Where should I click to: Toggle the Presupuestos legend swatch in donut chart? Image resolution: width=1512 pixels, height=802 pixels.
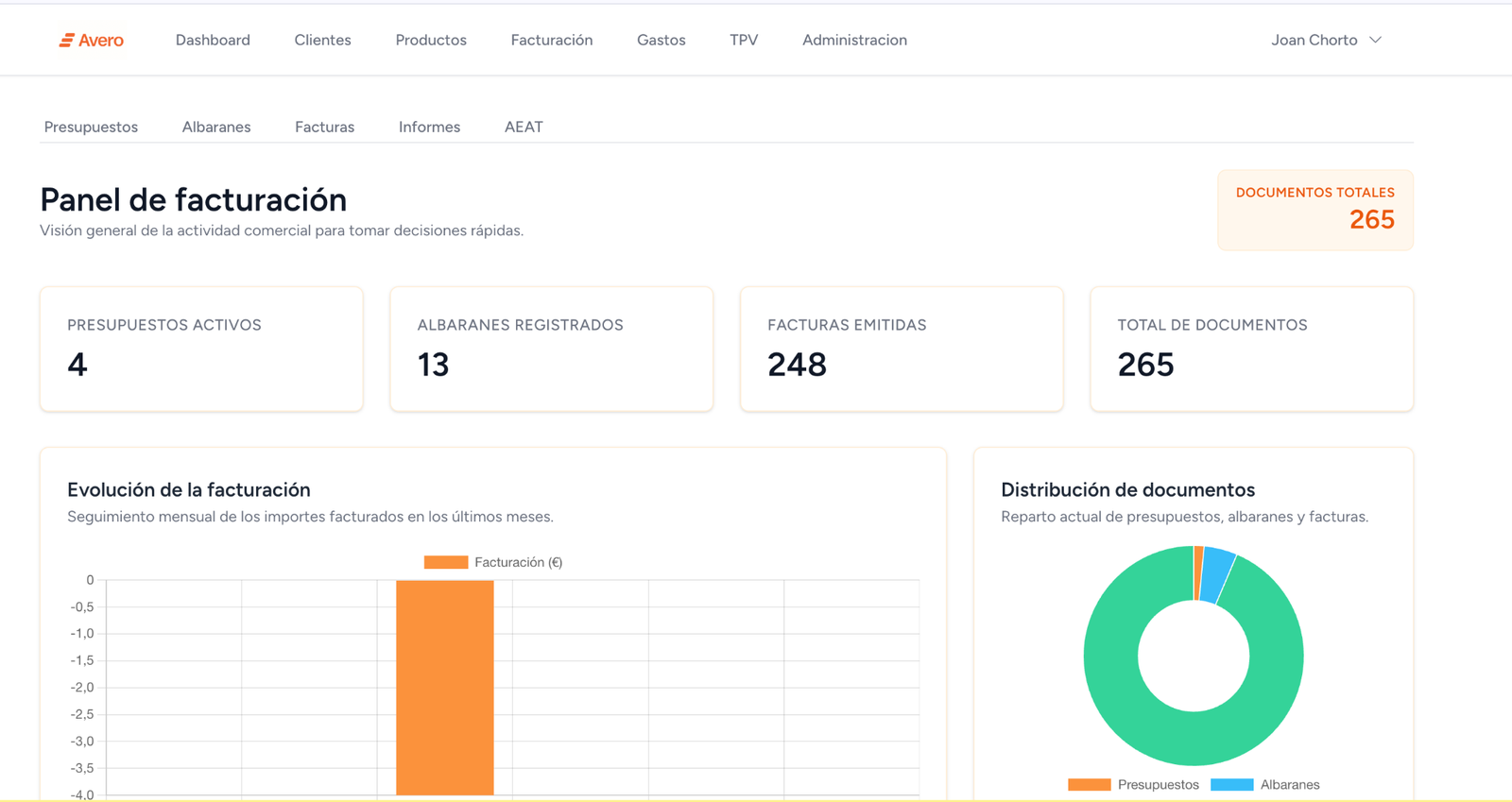[x=1090, y=784]
